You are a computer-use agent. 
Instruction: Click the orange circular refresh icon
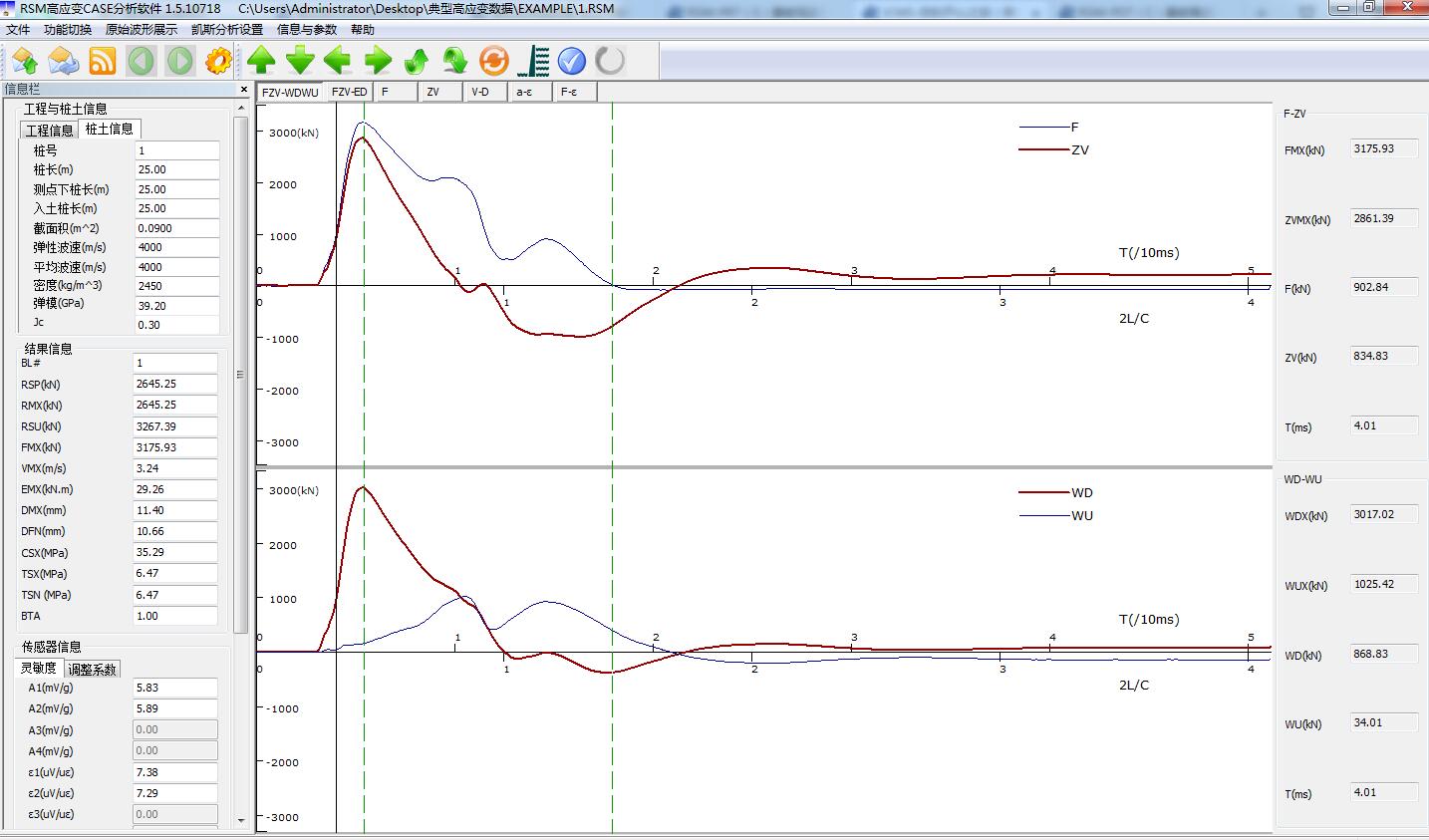493,62
